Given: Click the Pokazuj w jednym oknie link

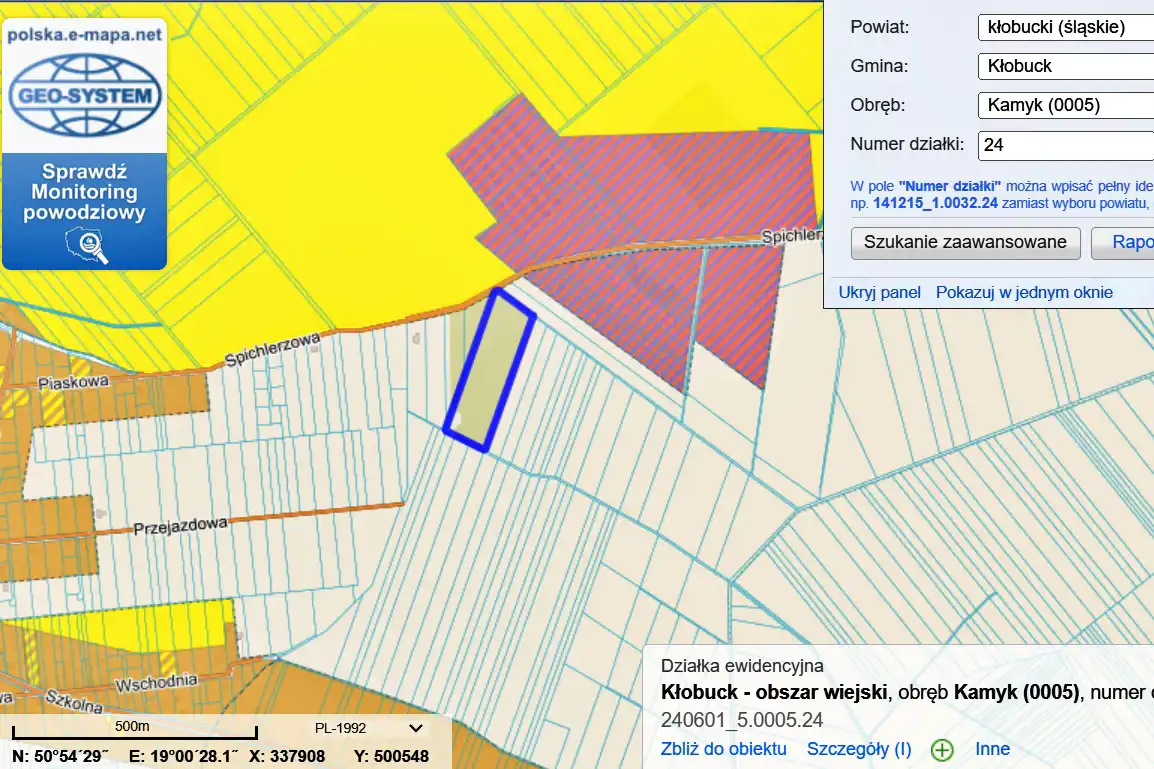Looking at the screenshot, I should tap(1024, 292).
